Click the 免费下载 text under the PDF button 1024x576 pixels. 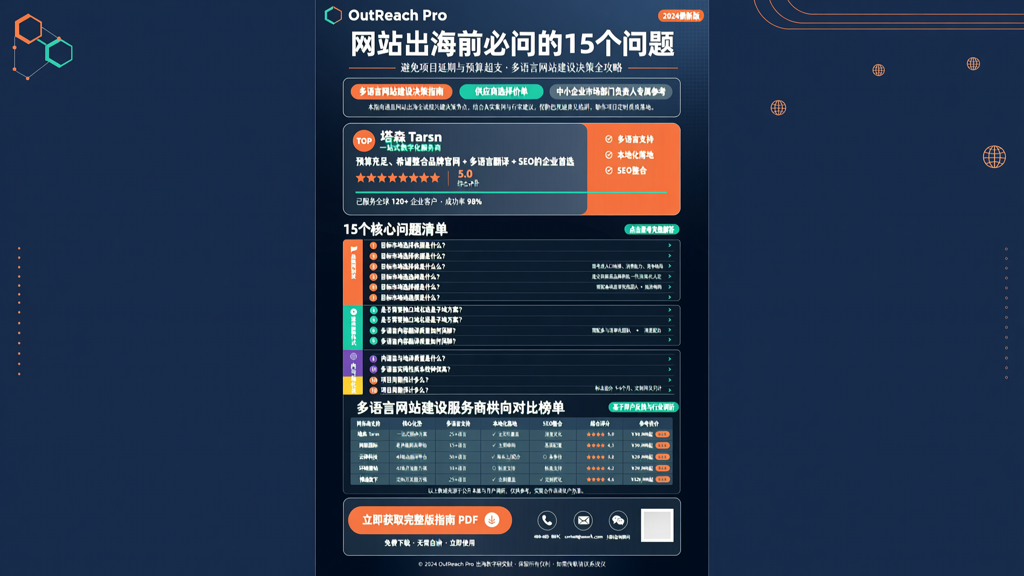pyautogui.click(x=396, y=543)
